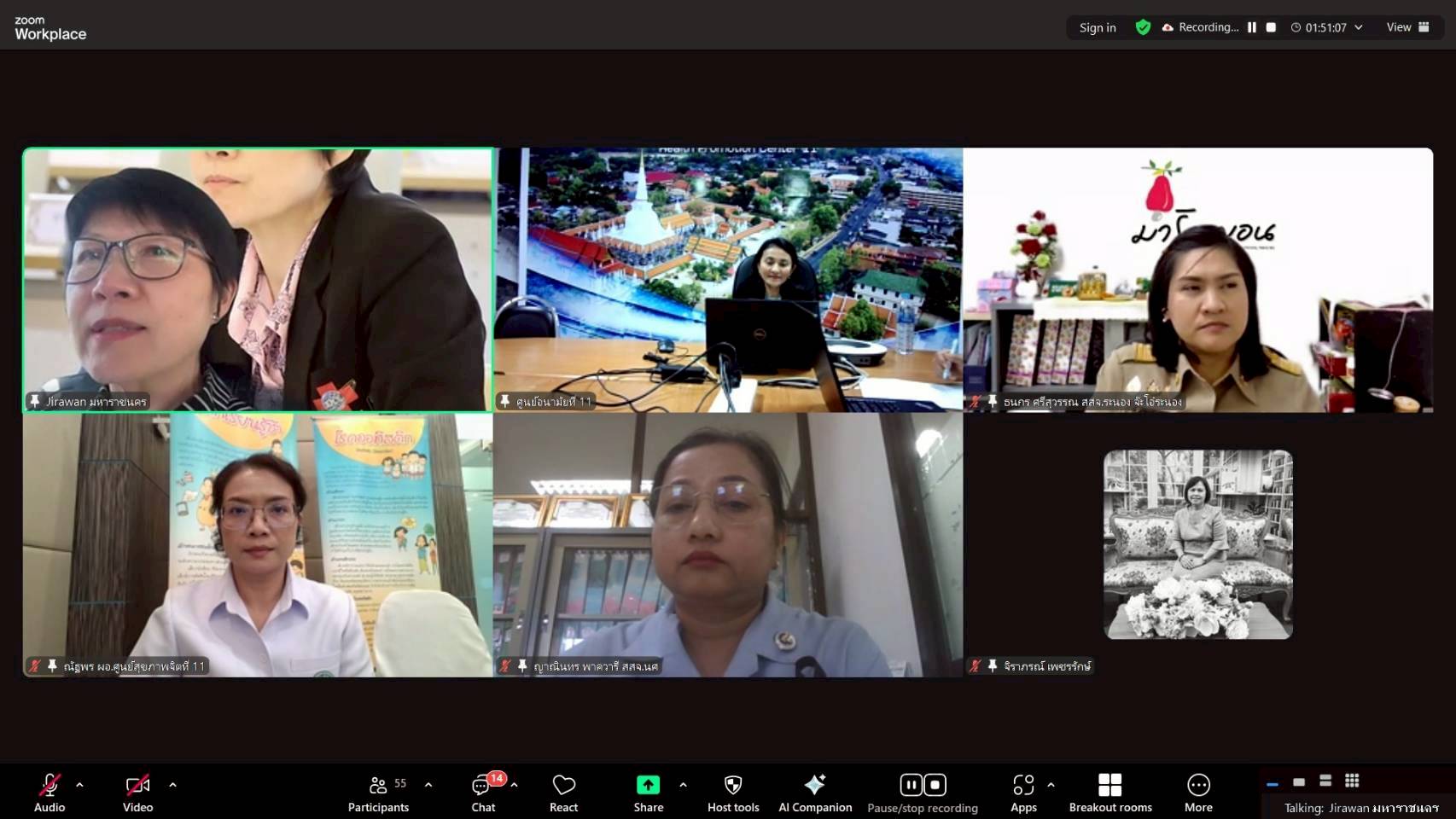The image size is (1456, 819).
Task: Turn on the Video camera
Action: tap(137, 793)
